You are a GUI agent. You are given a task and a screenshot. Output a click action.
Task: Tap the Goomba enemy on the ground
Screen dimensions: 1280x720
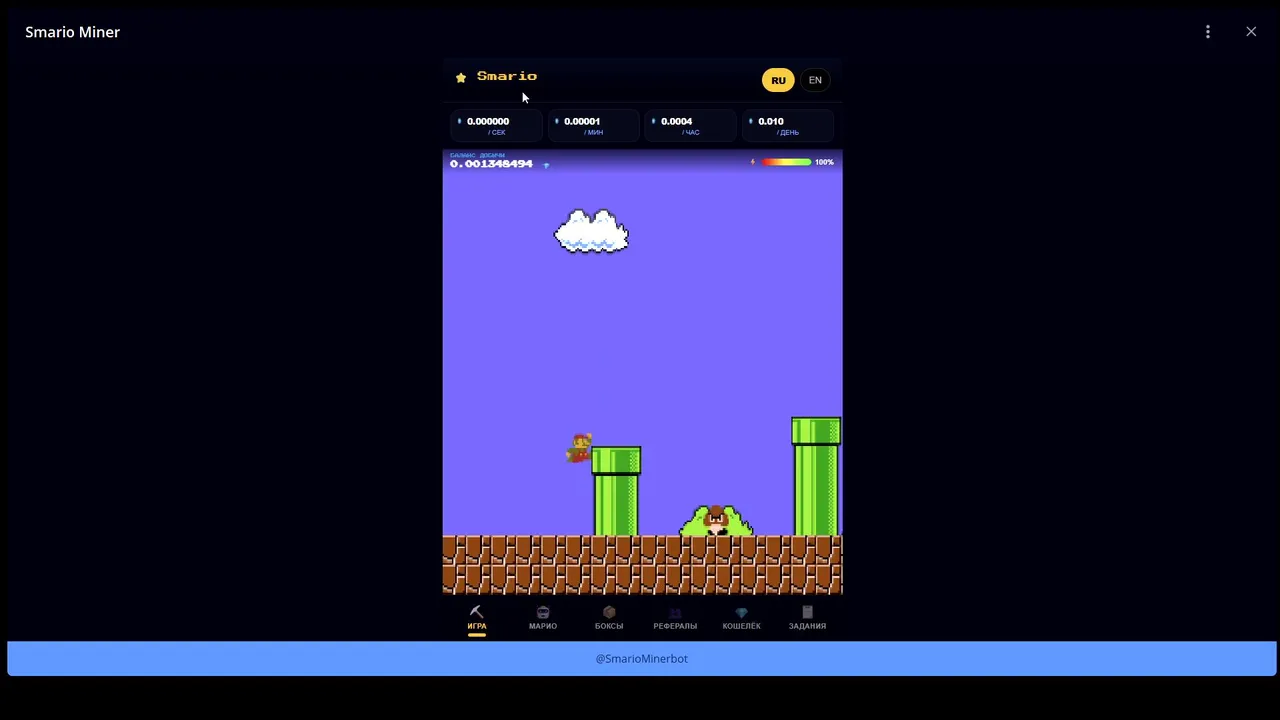[716, 521]
